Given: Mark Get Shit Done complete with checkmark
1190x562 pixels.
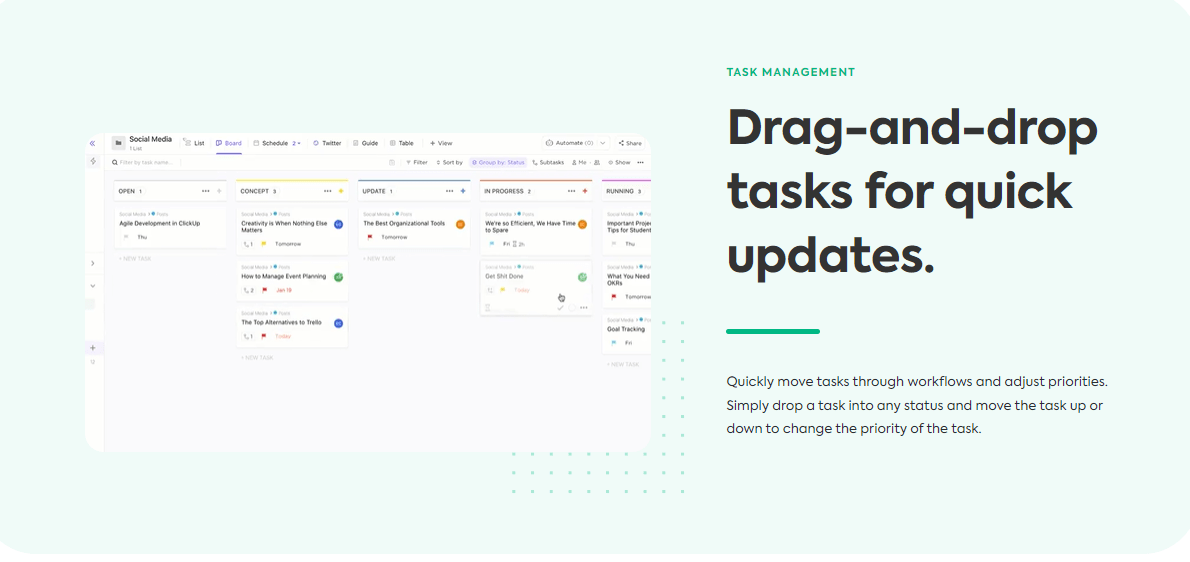Looking at the screenshot, I should click(560, 308).
